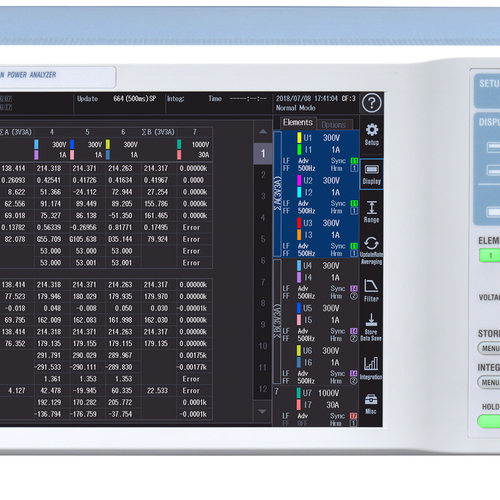Open the Misc toolbox icon
This screenshot has height=500, width=500.
tap(371, 404)
